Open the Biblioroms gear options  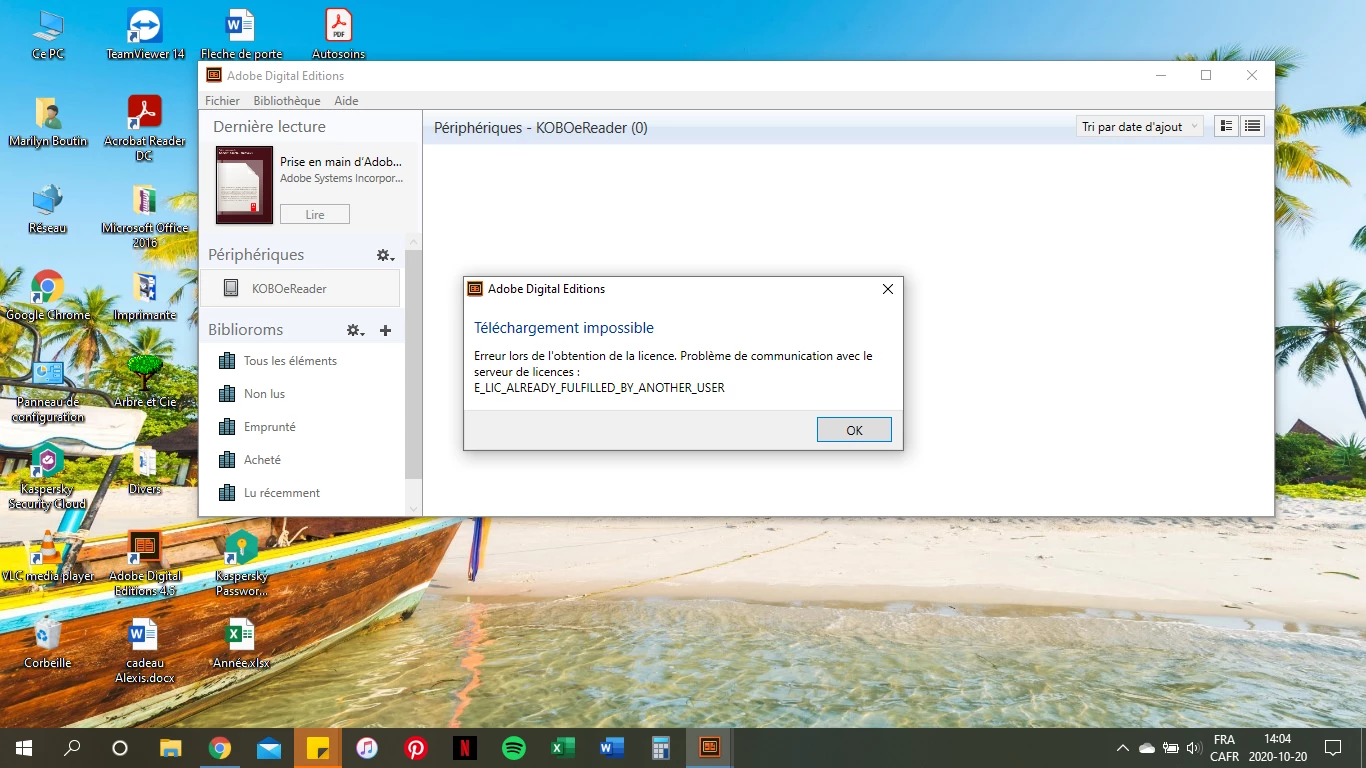355,330
